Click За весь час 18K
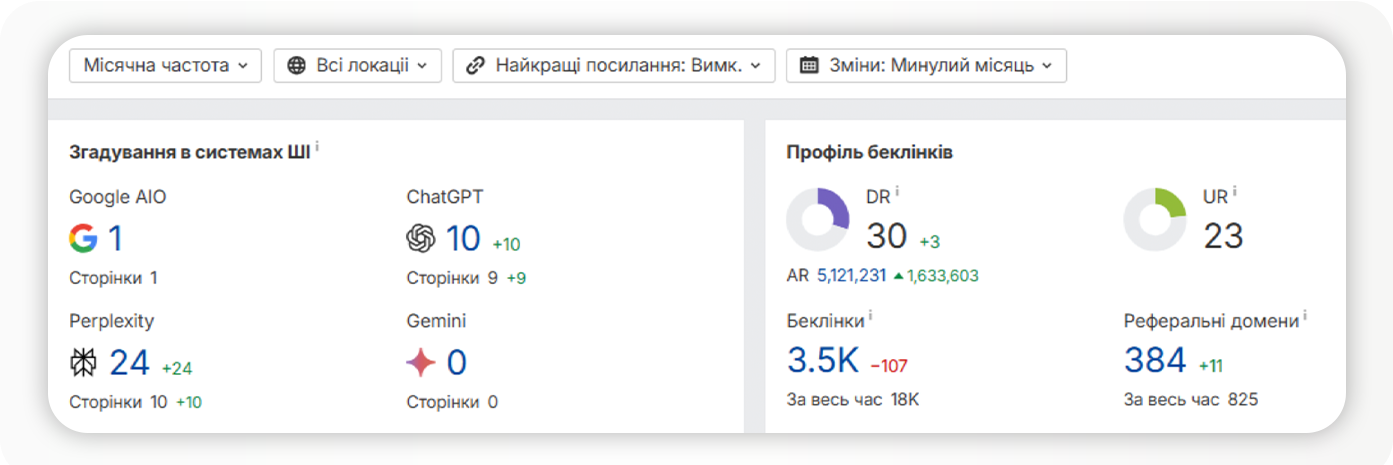 click(853, 400)
